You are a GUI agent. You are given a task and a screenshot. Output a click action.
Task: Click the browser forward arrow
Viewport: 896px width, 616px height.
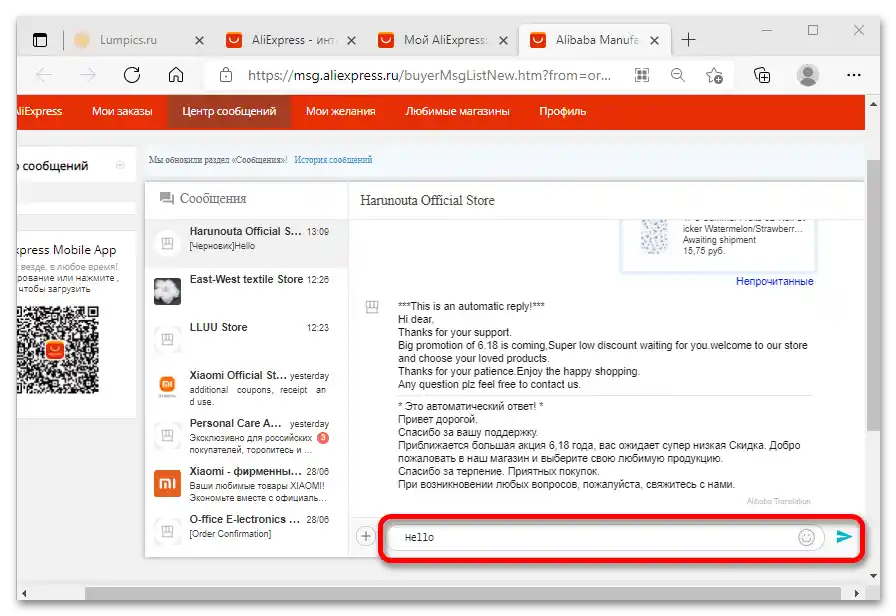pyautogui.click(x=87, y=75)
